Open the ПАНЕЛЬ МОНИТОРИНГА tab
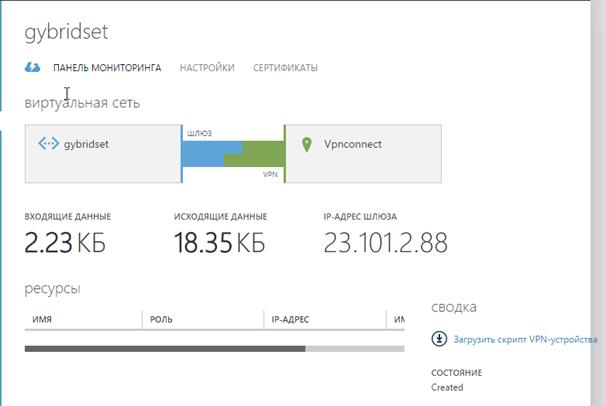Viewport: 606px width, 406px height. tap(107, 68)
